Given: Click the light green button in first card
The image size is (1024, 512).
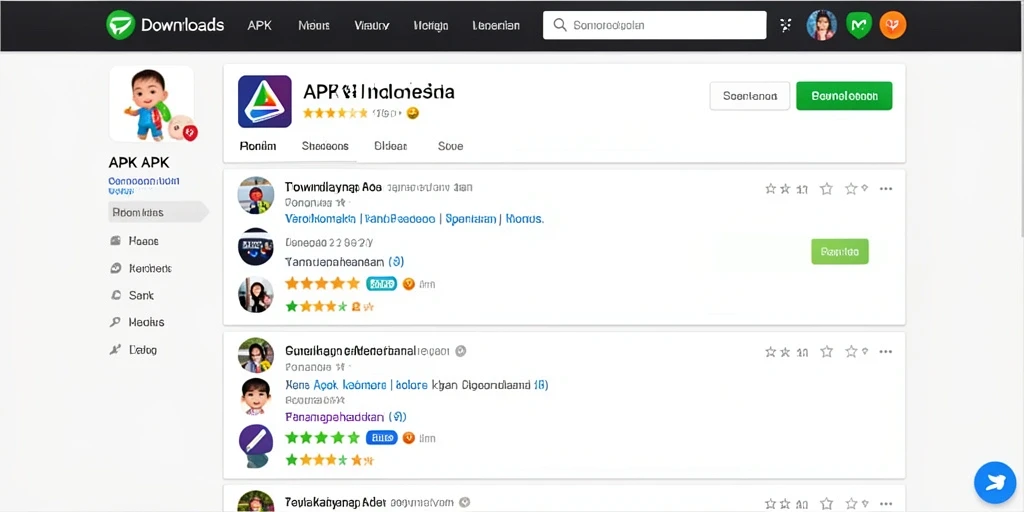Looking at the screenshot, I should (x=840, y=251).
